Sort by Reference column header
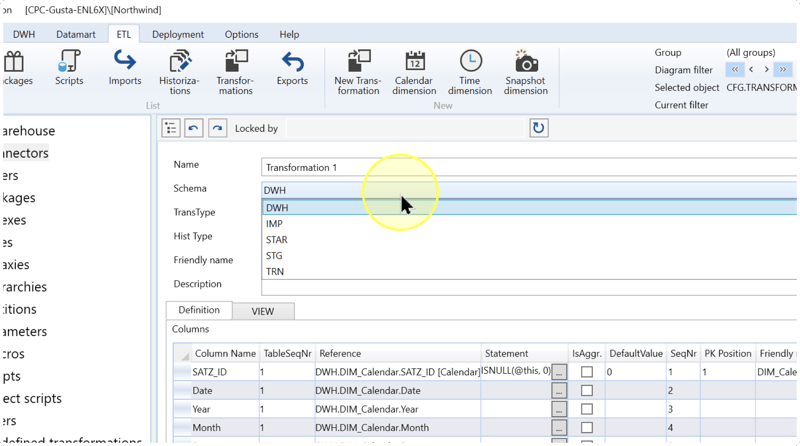Viewport: 800px width, 446px height. 398,353
